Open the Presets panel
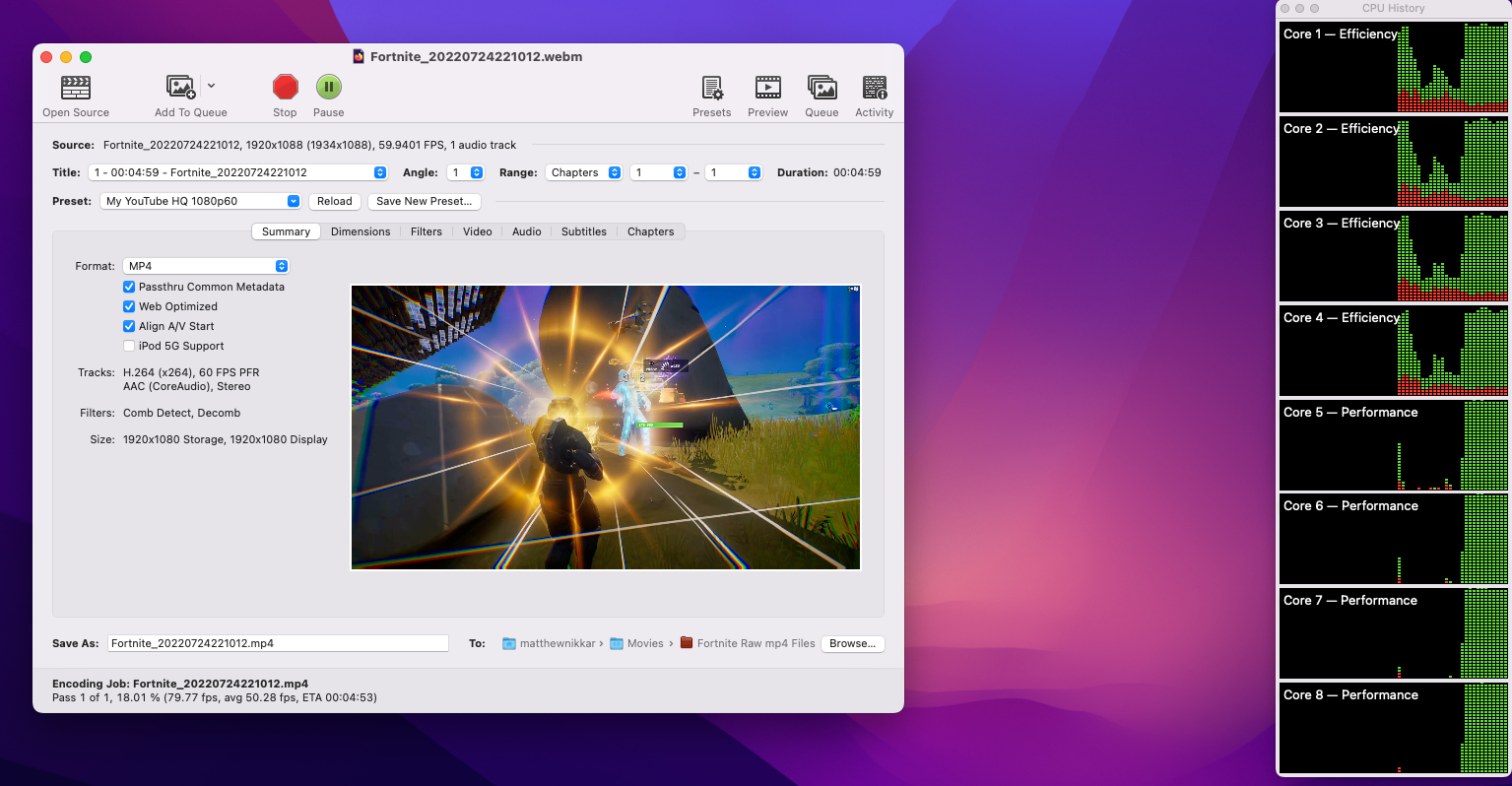Image resolution: width=1512 pixels, height=786 pixels. pos(712,88)
